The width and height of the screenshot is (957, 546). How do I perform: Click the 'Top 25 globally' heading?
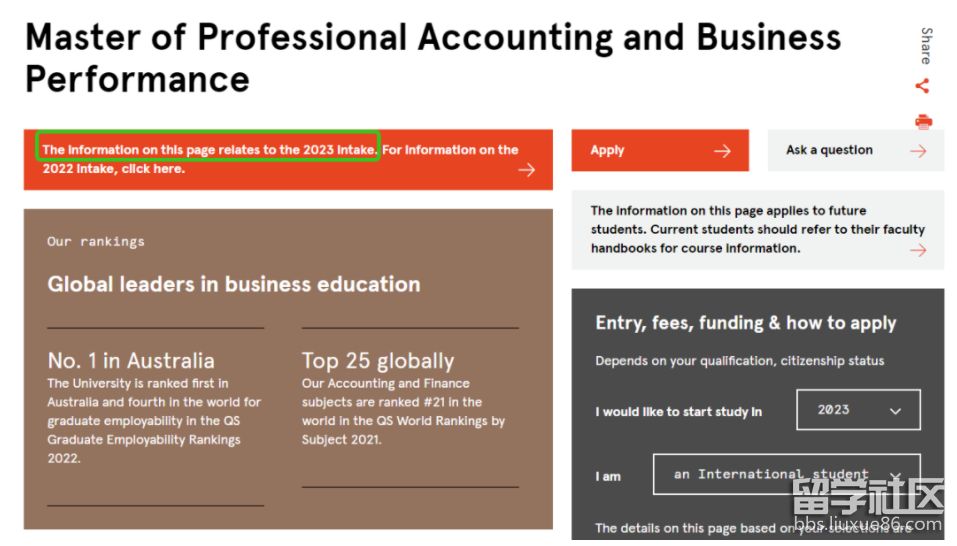(x=378, y=361)
